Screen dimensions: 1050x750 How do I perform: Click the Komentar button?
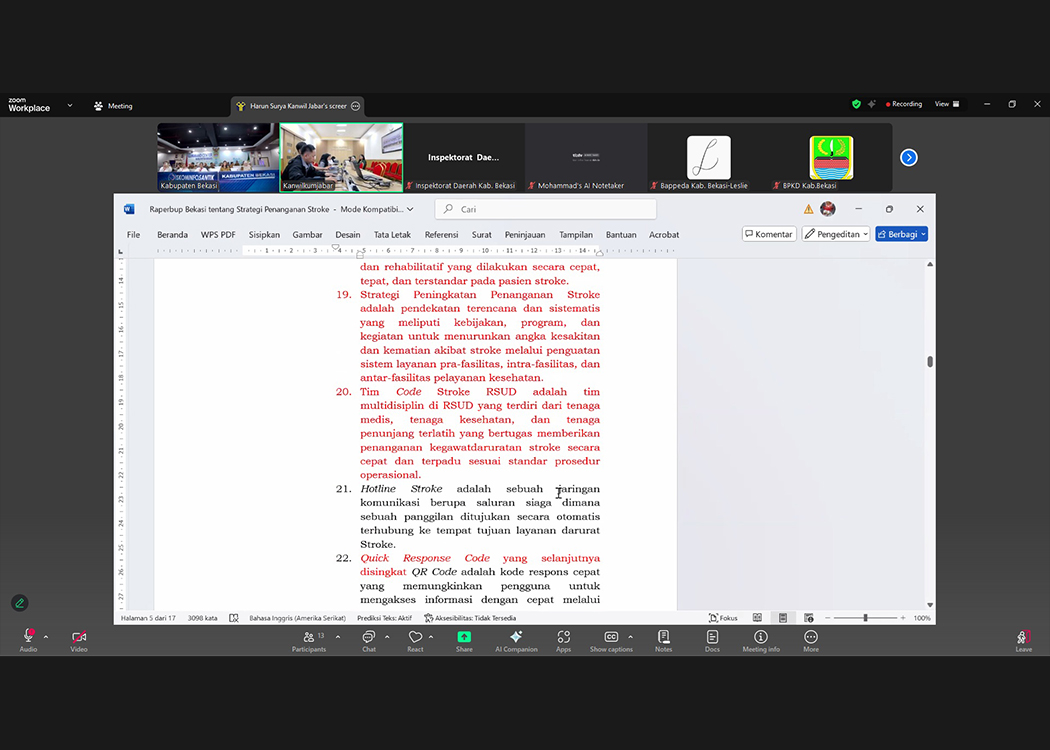click(768, 234)
